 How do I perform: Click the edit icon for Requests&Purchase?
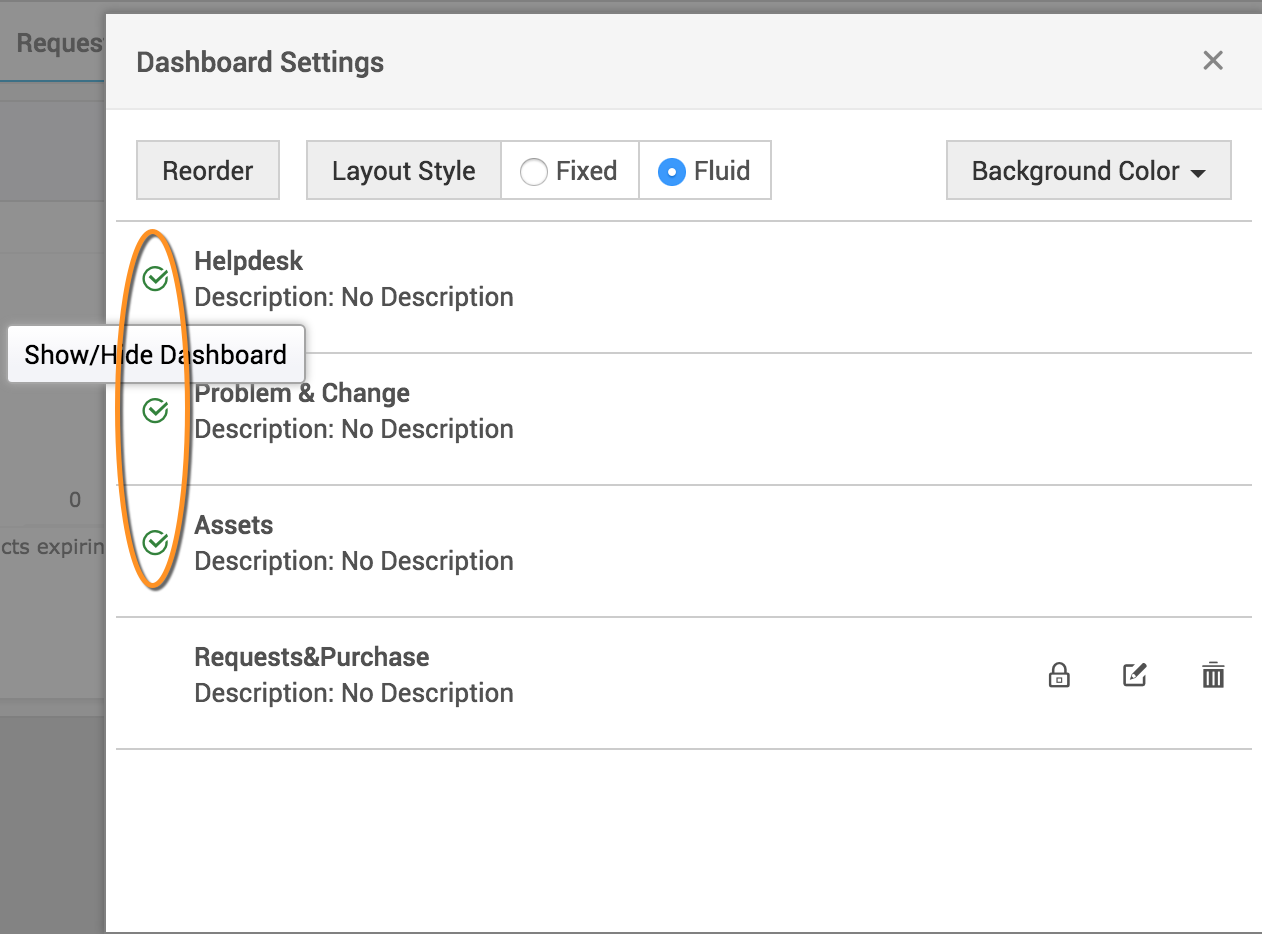(x=1134, y=676)
